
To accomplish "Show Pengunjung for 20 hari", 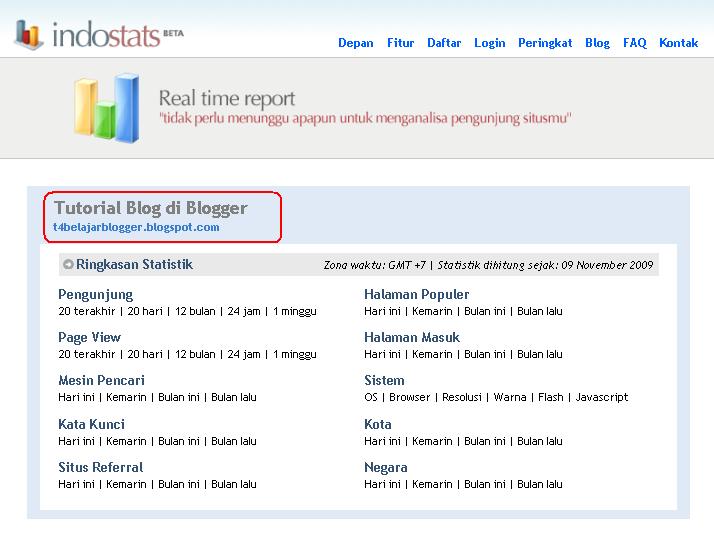I will [145, 311].
